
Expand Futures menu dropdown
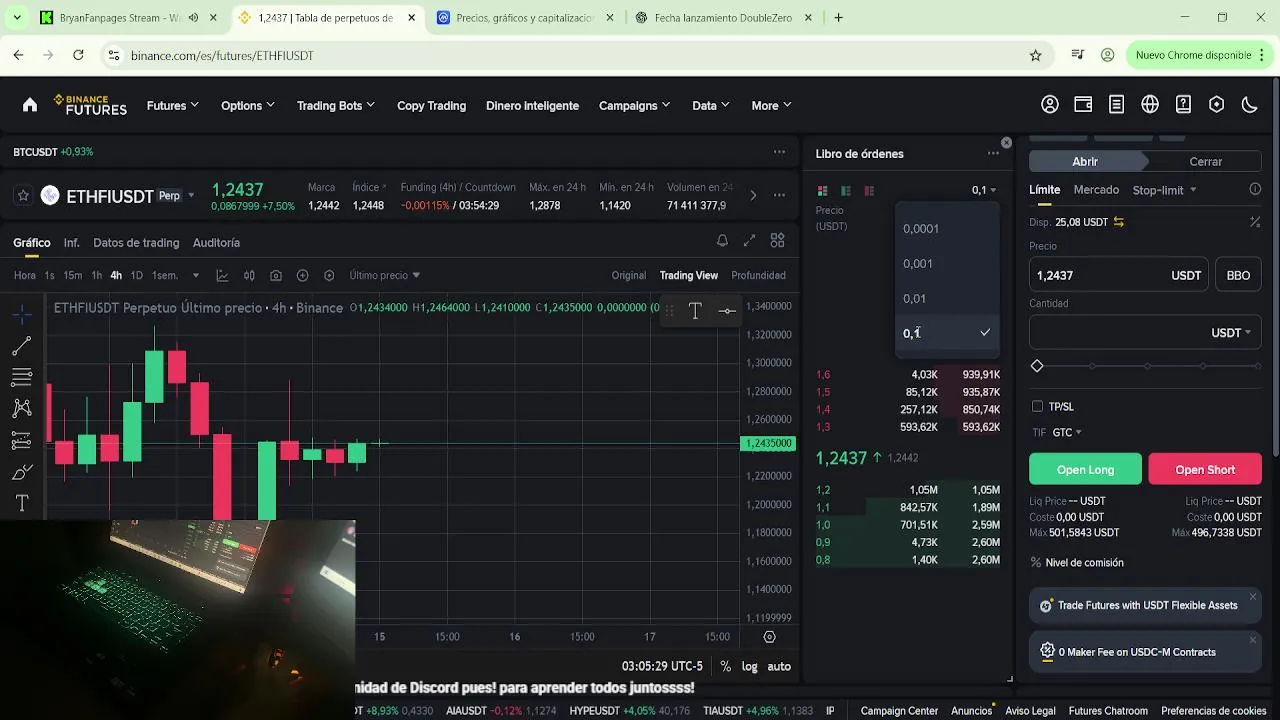pyautogui.click(x=172, y=105)
